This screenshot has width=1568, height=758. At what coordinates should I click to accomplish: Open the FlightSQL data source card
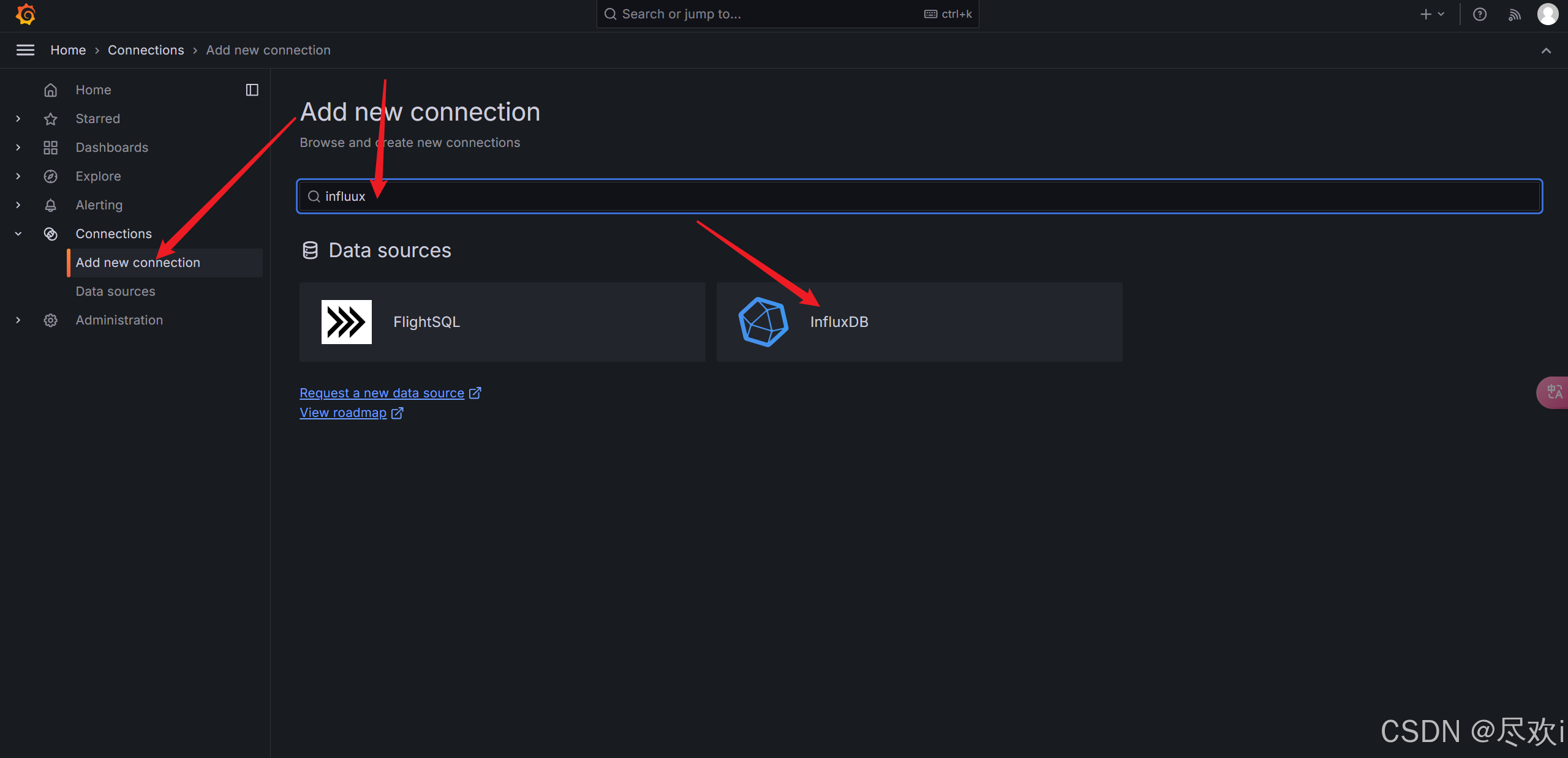(502, 322)
